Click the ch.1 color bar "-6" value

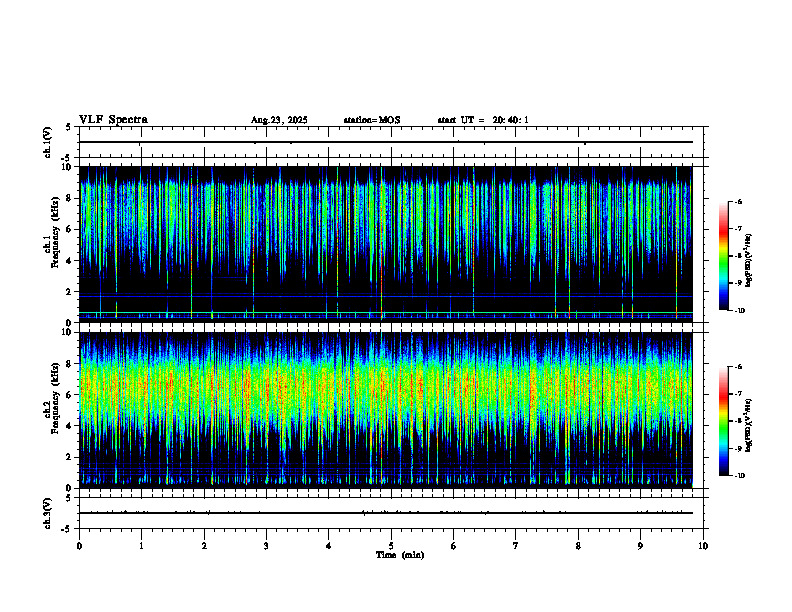[737, 202]
